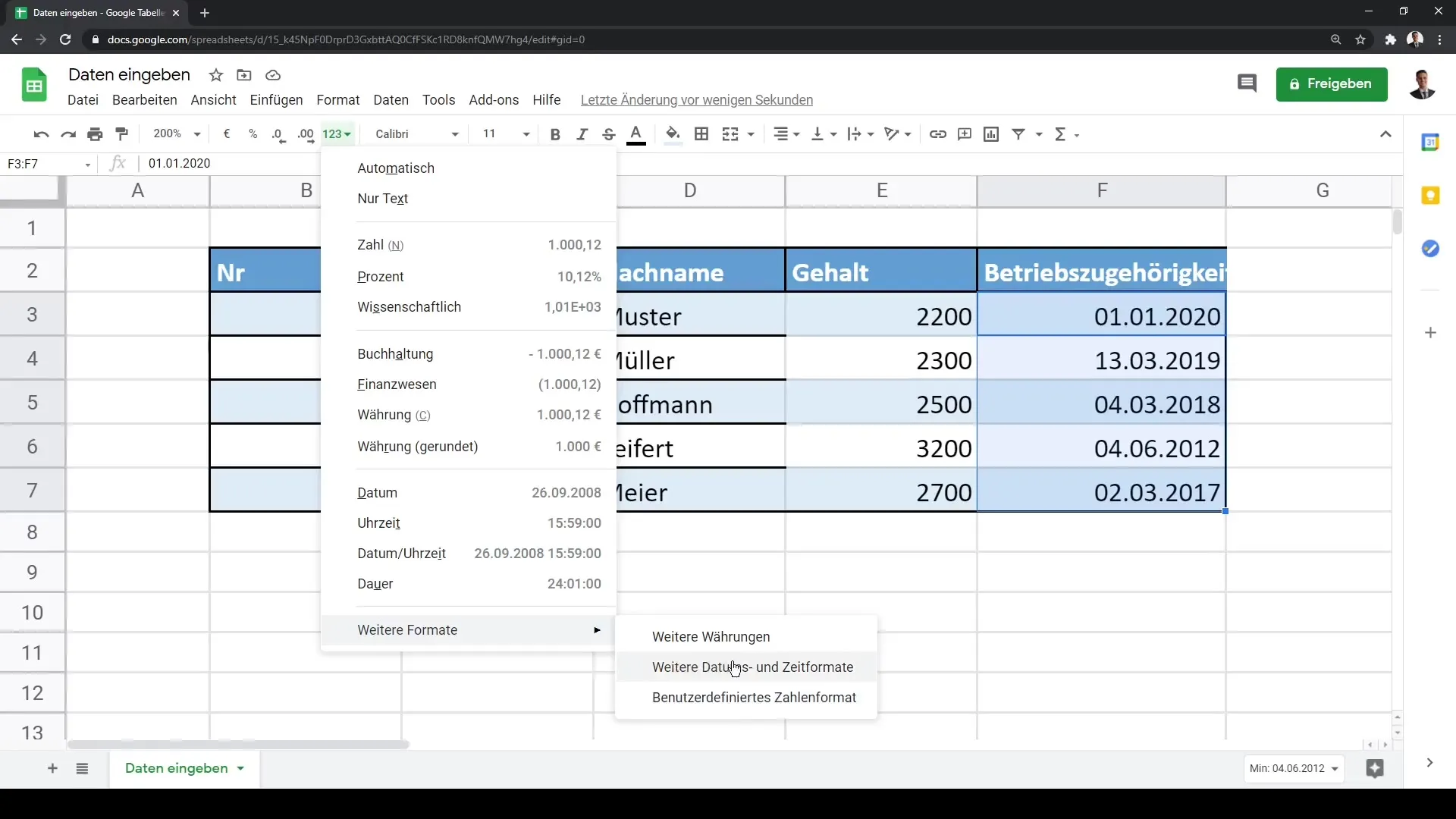Open text wrapping dropdown
This screenshot has height=819, width=1456.
pos(861,134)
